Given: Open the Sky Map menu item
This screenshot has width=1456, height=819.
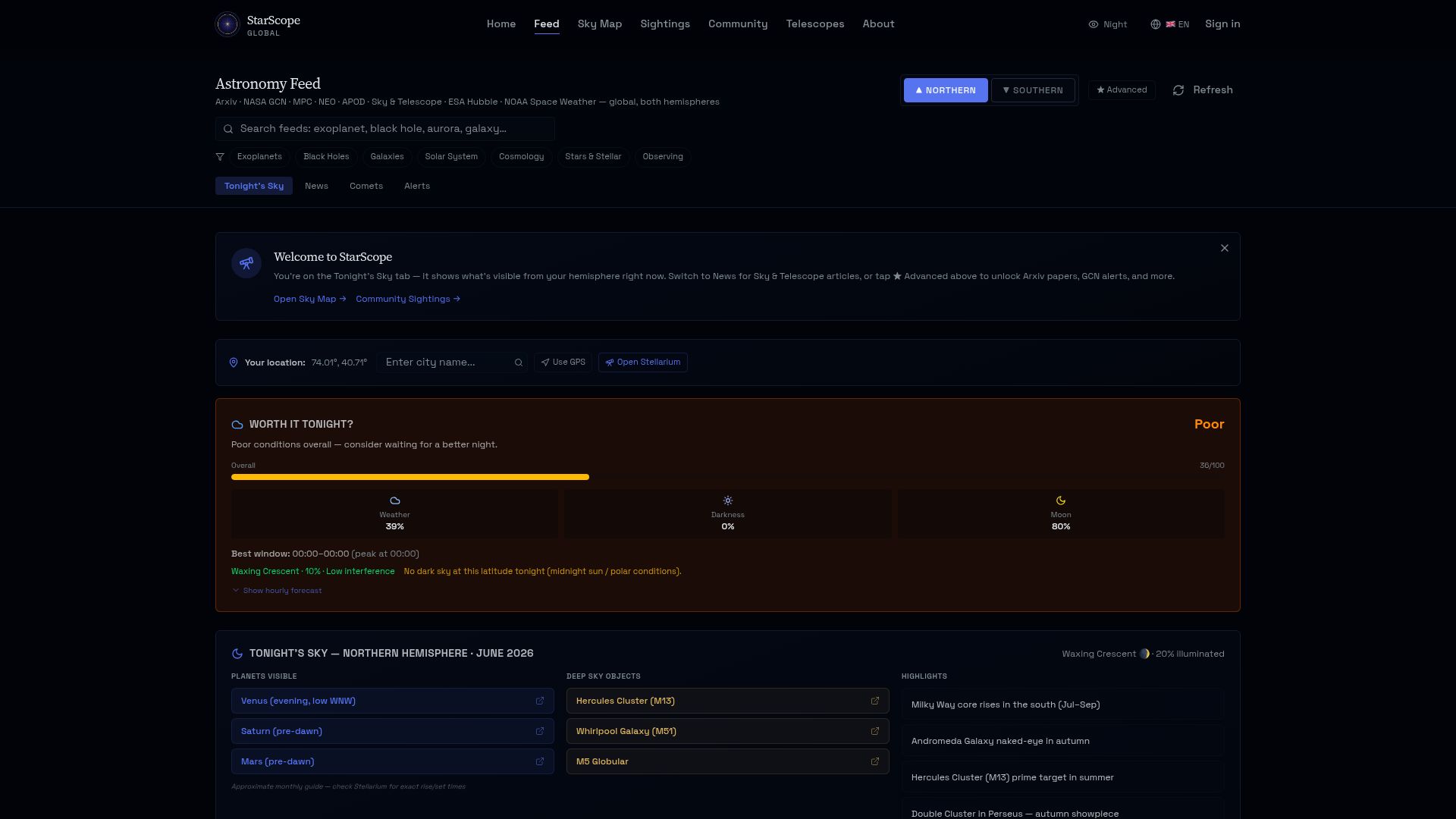Looking at the screenshot, I should pos(600,24).
